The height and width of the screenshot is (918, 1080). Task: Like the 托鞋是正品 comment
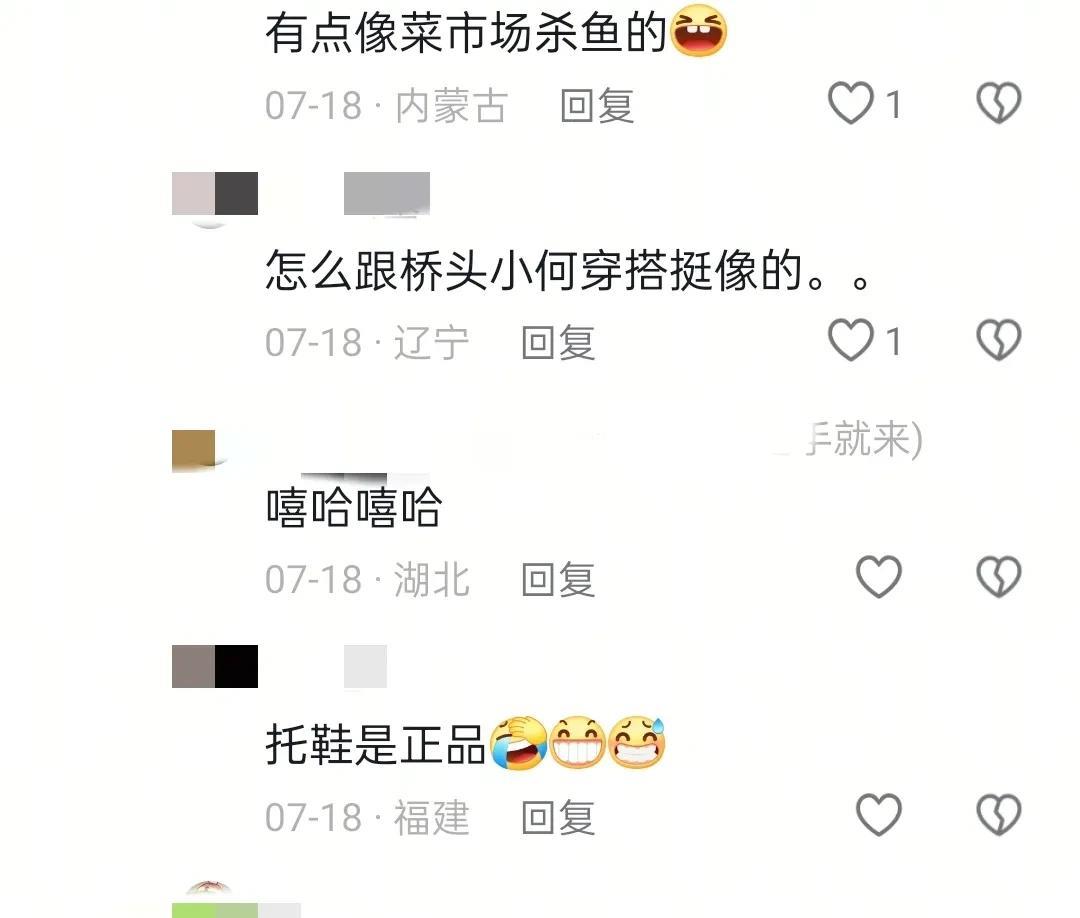pos(879,815)
